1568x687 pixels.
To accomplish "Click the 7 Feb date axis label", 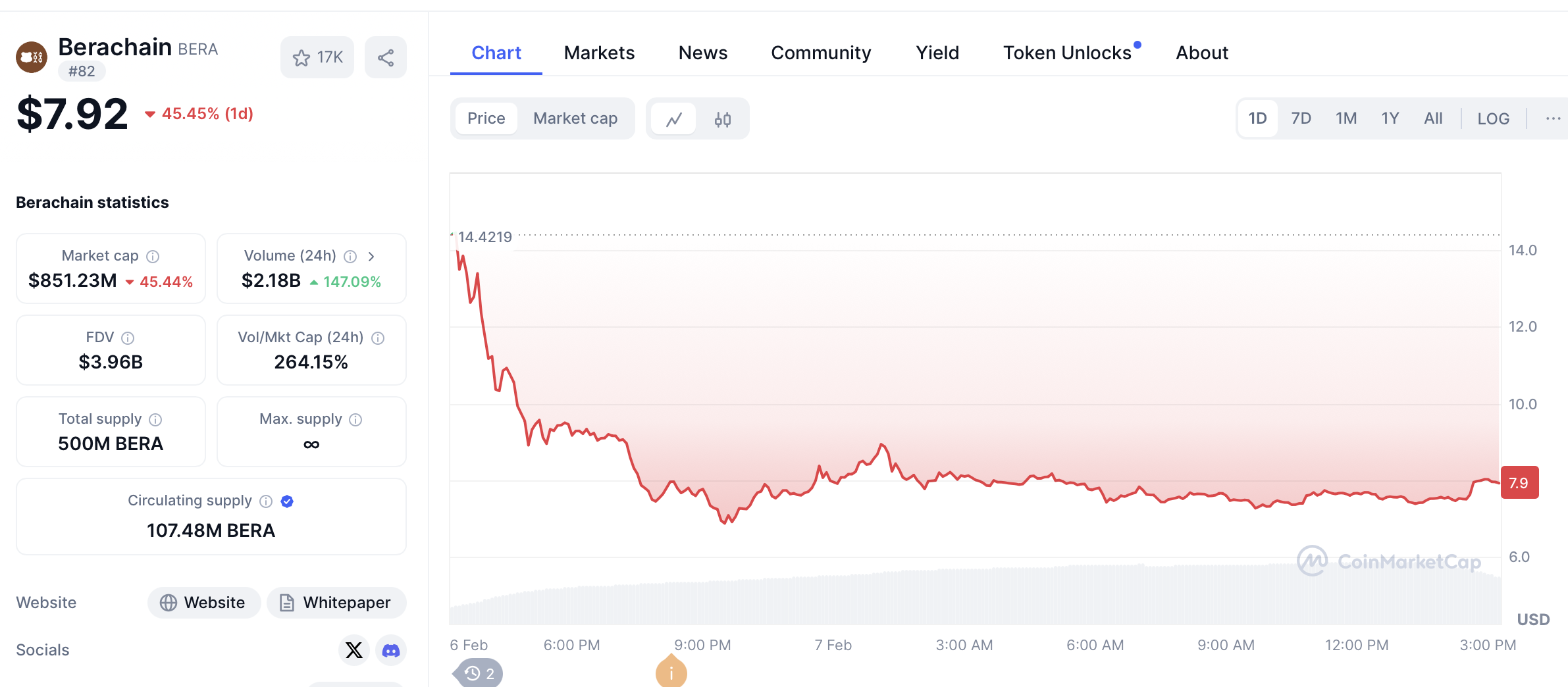I will (833, 646).
